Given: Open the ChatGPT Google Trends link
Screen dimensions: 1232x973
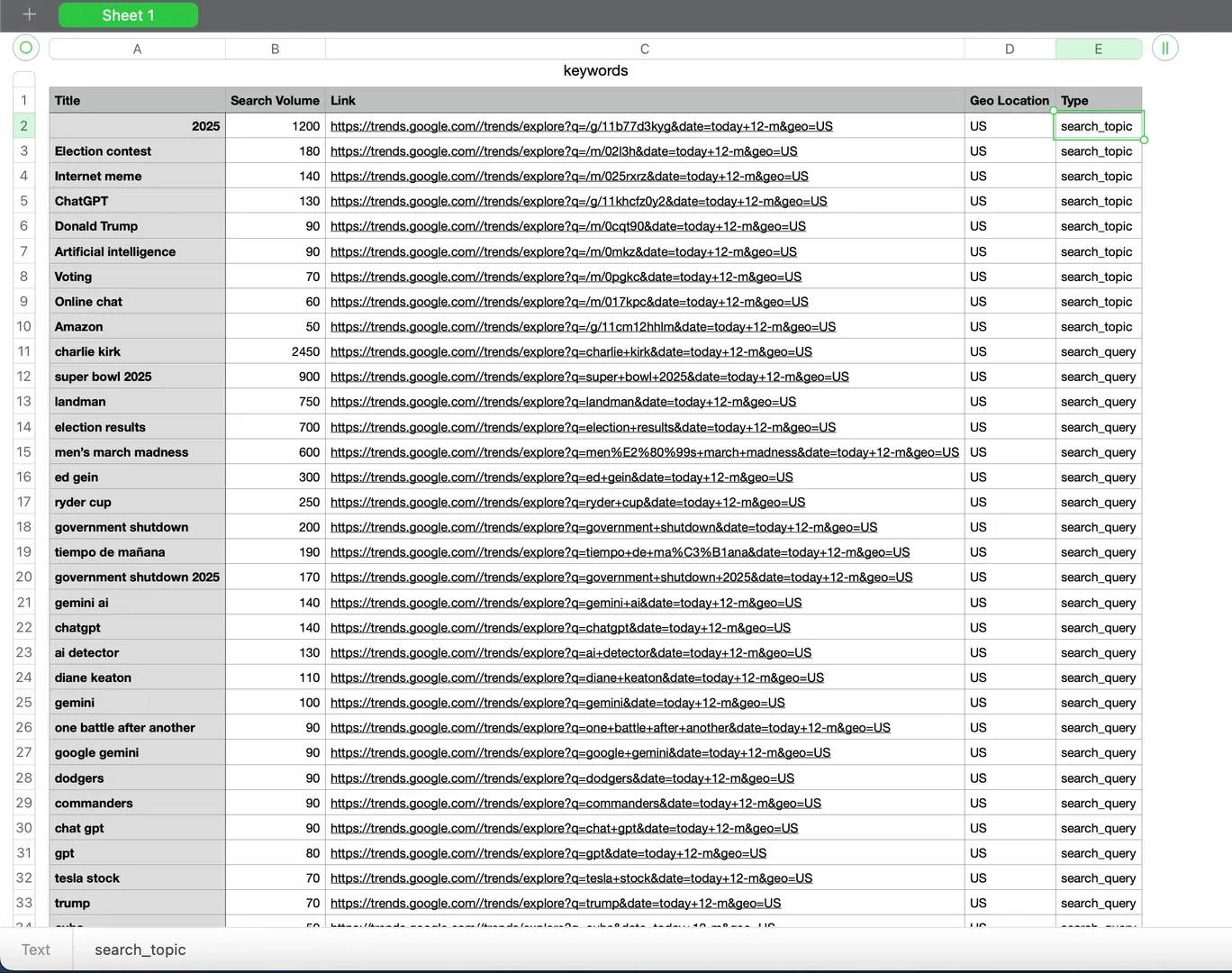Looking at the screenshot, I should 578,202.
